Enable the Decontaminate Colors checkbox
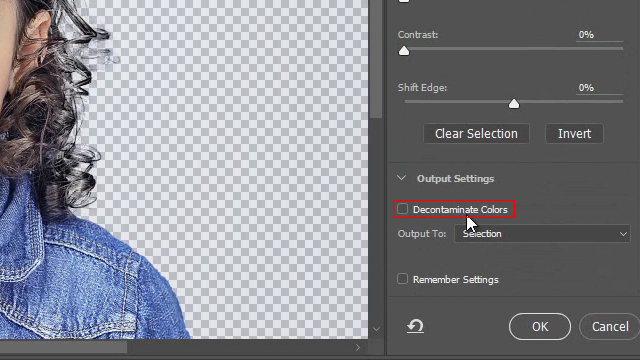Image resolution: width=640 pixels, height=360 pixels. coord(402,209)
